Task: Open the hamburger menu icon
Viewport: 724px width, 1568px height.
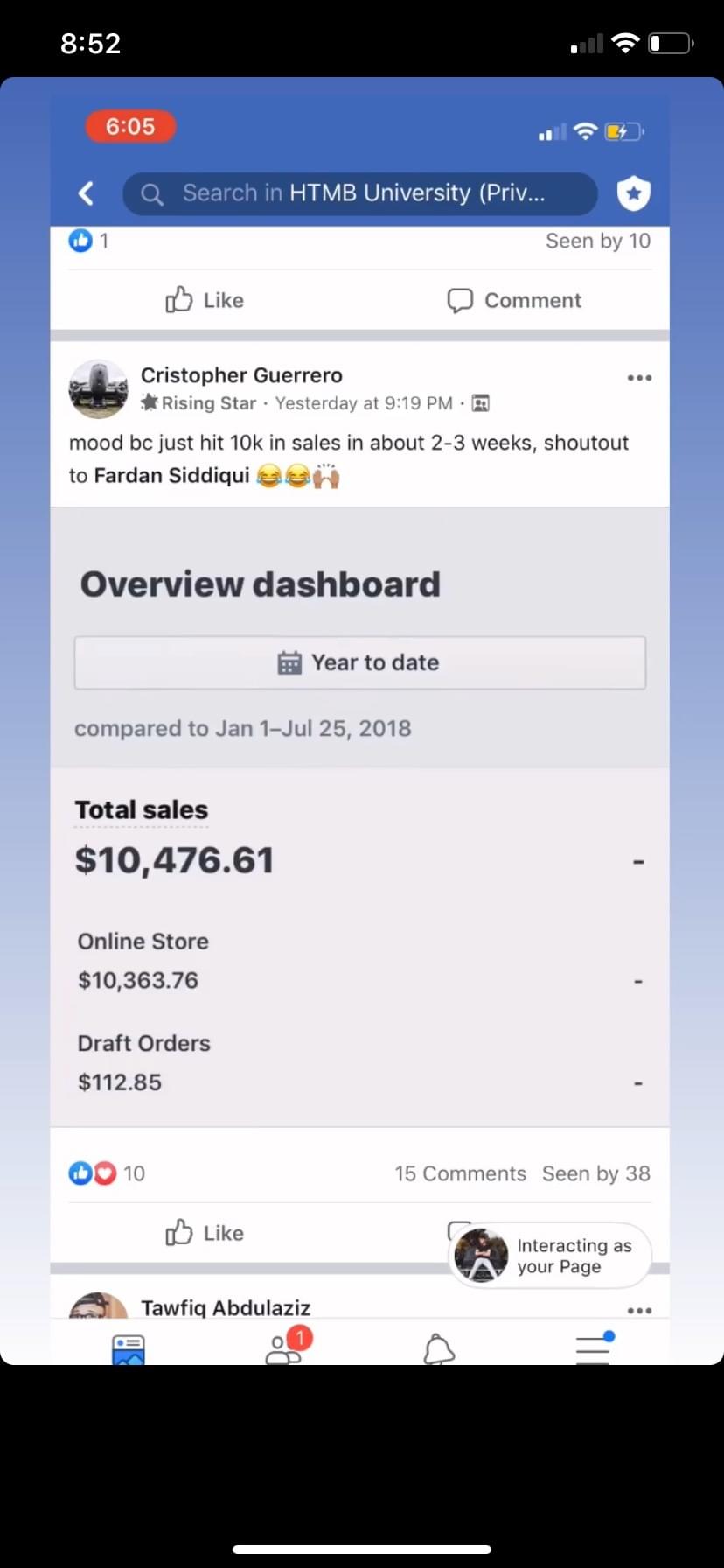Action: click(594, 1348)
